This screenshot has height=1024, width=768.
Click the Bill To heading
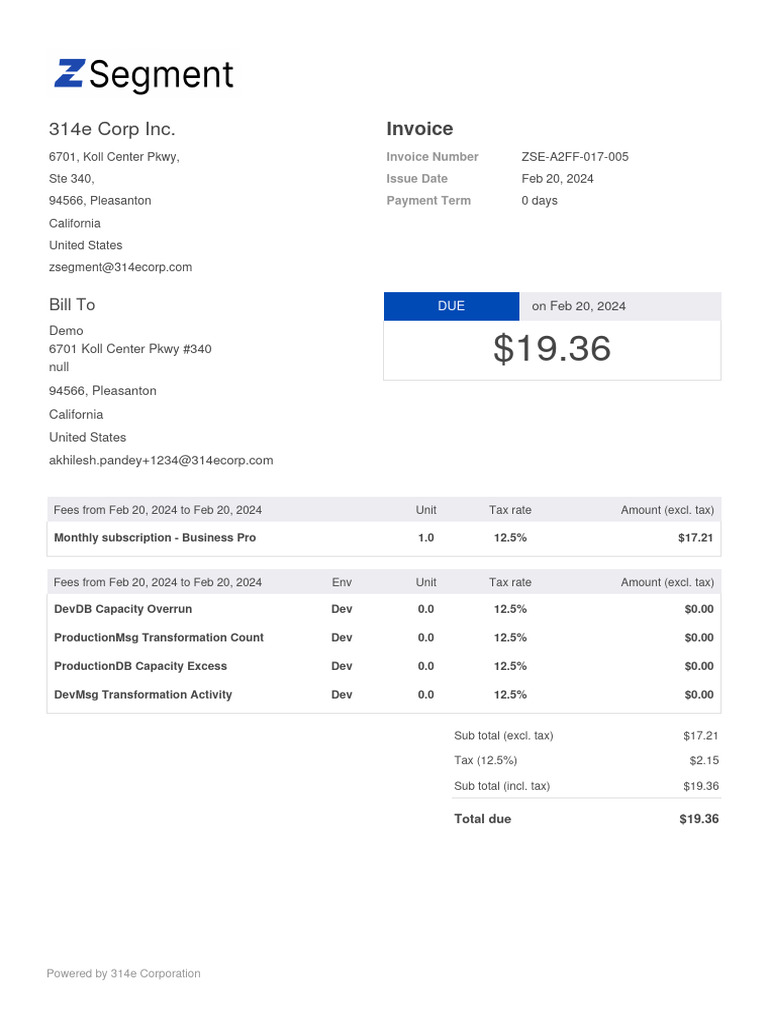[72, 304]
